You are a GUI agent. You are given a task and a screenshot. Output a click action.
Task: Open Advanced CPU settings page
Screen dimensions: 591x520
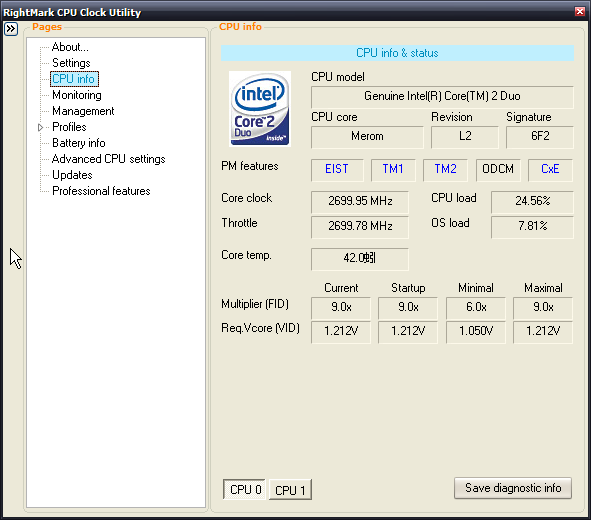pyautogui.click(x=109, y=159)
